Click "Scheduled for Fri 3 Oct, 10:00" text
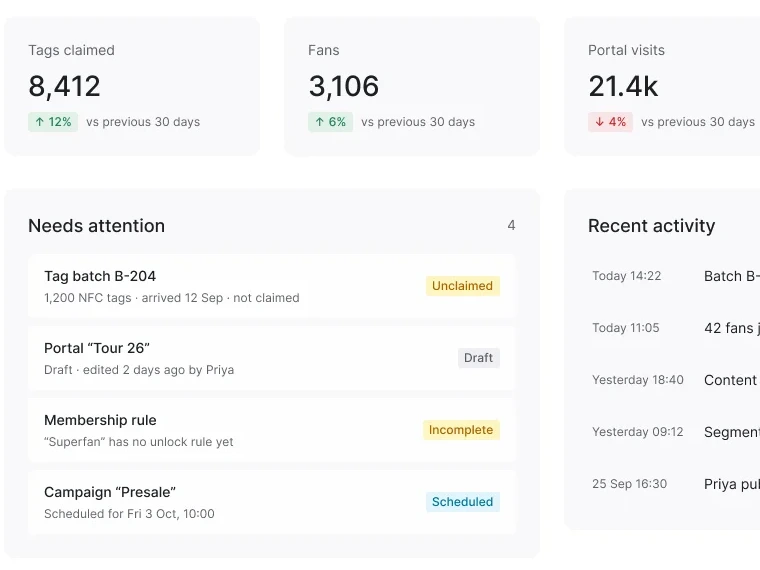The height and width of the screenshot is (570, 760). 129,514
